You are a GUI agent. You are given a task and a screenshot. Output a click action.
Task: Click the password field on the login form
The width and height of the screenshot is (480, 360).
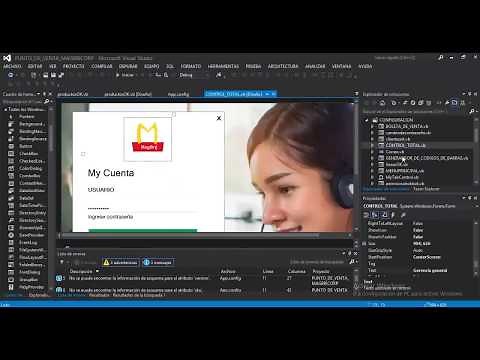pyautogui.click(x=143, y=208)
